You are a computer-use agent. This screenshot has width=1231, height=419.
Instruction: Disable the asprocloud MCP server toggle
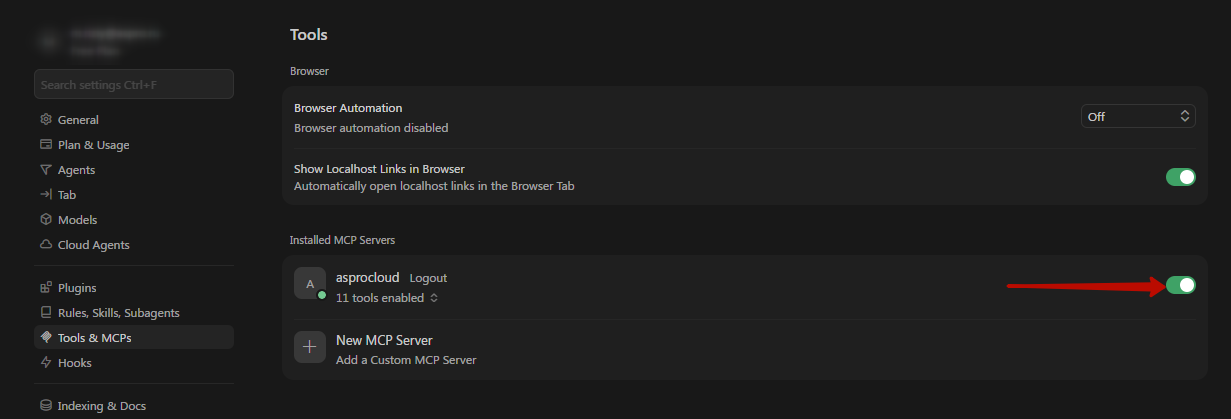tap(1180, 286)
